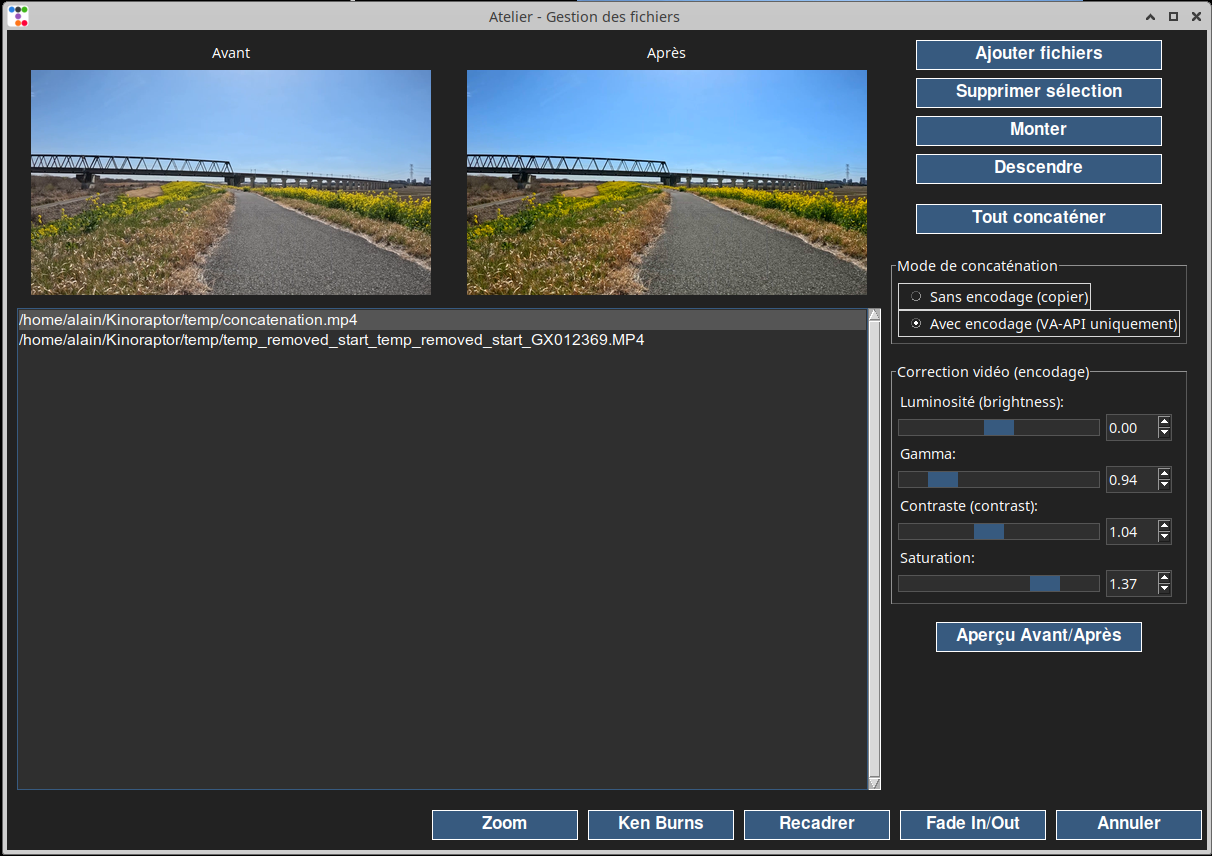
Task: Click Supprimer sélection button
Action: [x=1038, y=92]
